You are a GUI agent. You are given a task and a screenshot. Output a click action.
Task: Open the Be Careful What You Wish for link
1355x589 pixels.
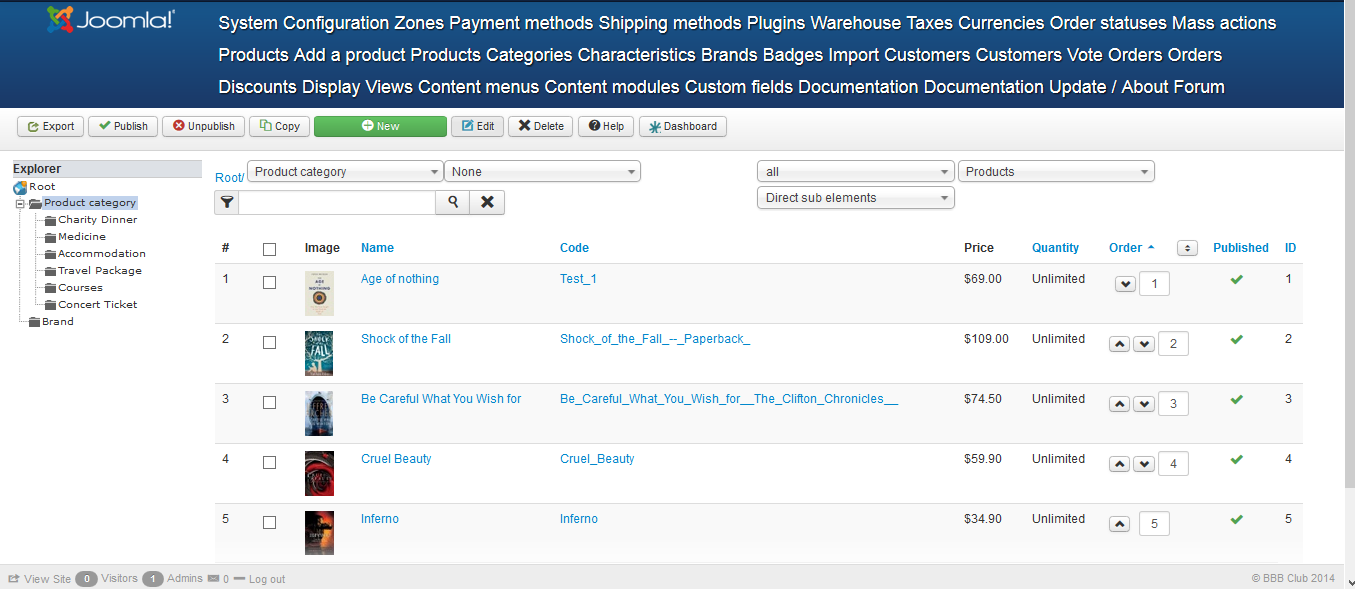pos(441,399)
